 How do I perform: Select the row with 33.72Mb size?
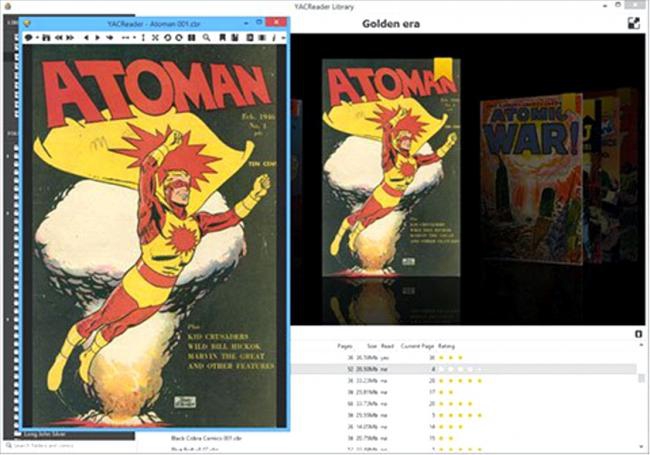(x=463, y=404)
